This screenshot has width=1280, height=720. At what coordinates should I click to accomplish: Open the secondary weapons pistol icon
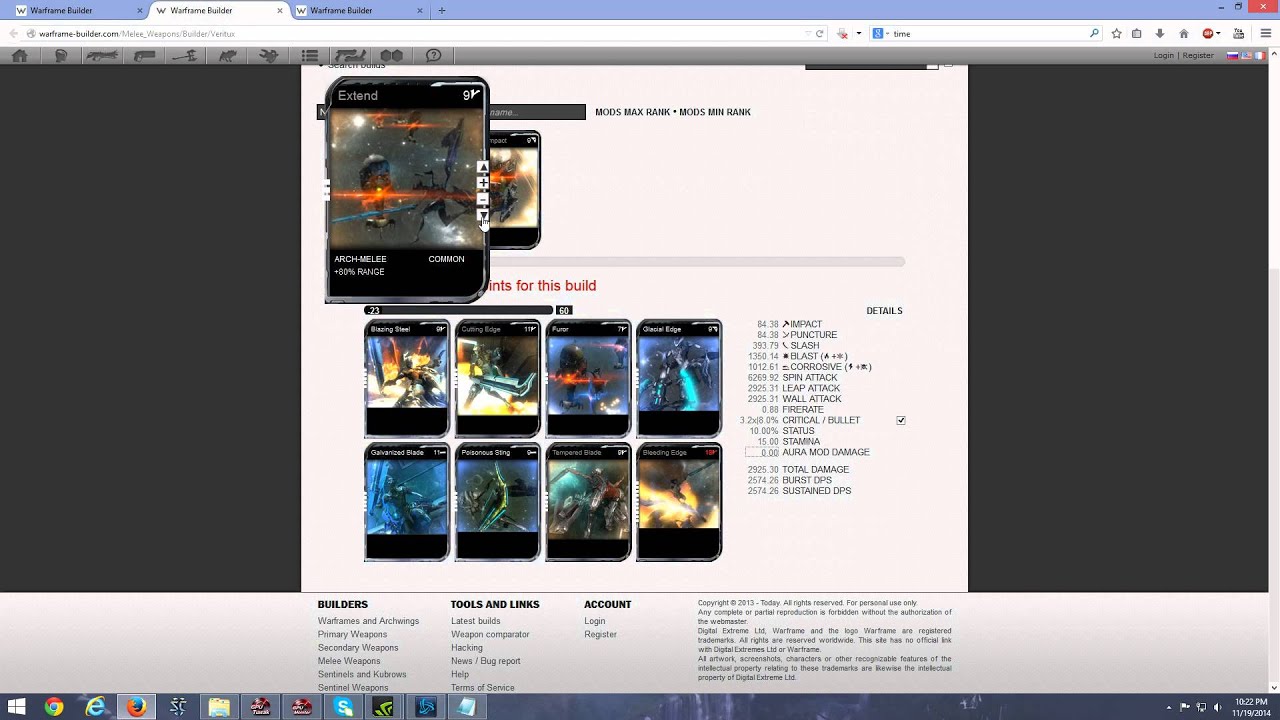[145, 56]
